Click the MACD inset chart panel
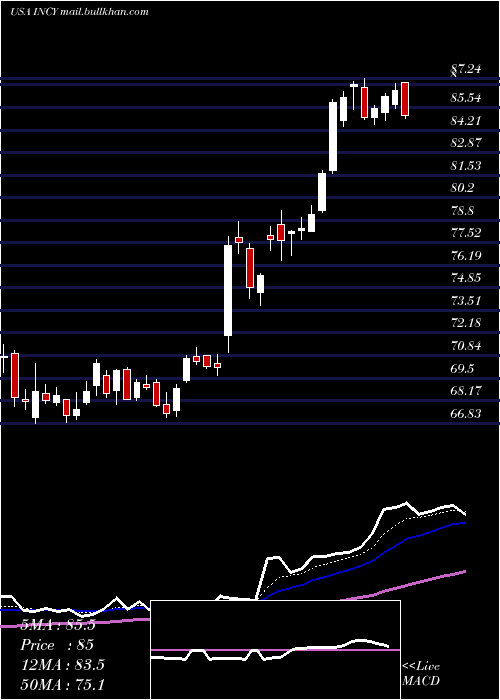 click(x=275, y=650)
